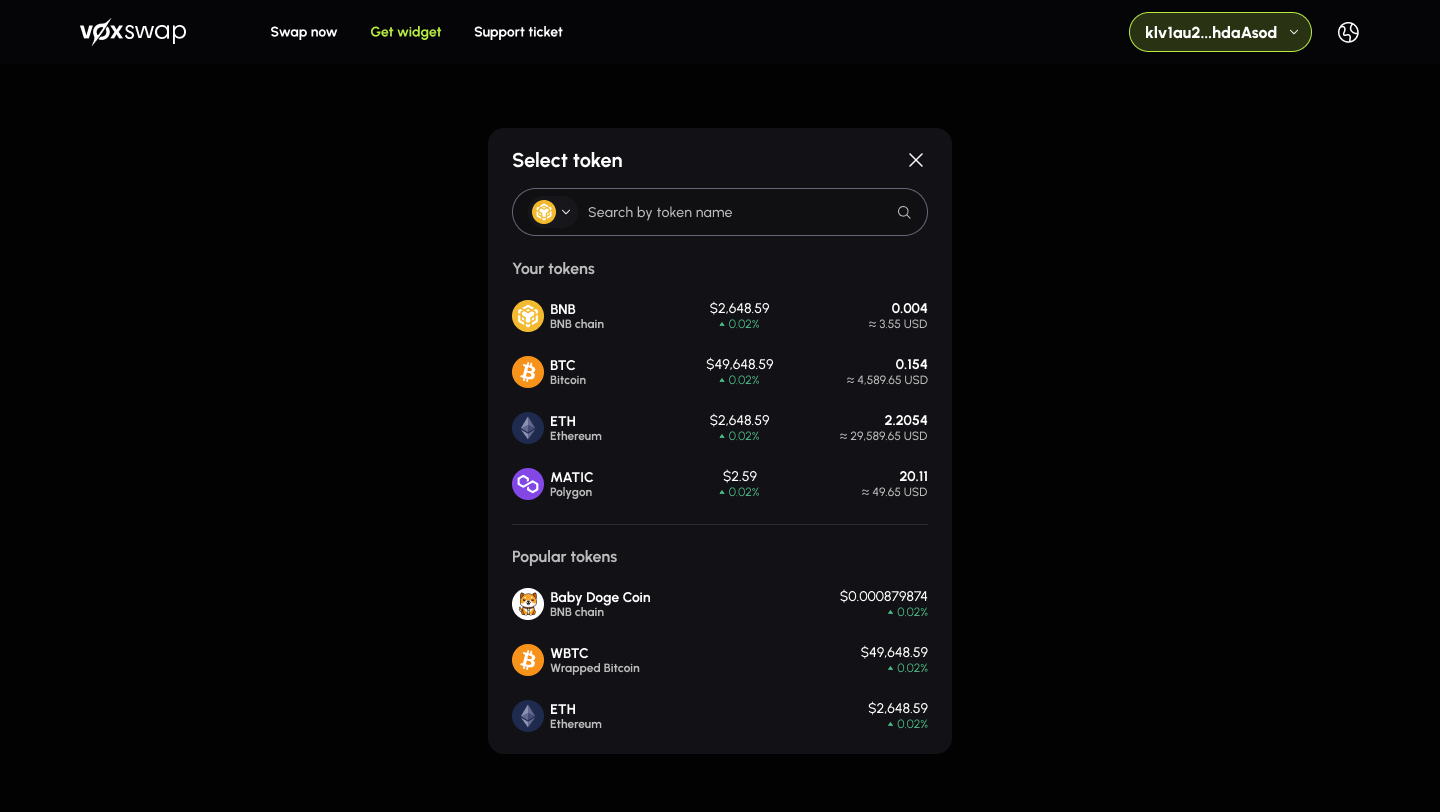Click the purple MATIC Polygon icon

pos(528,484)
